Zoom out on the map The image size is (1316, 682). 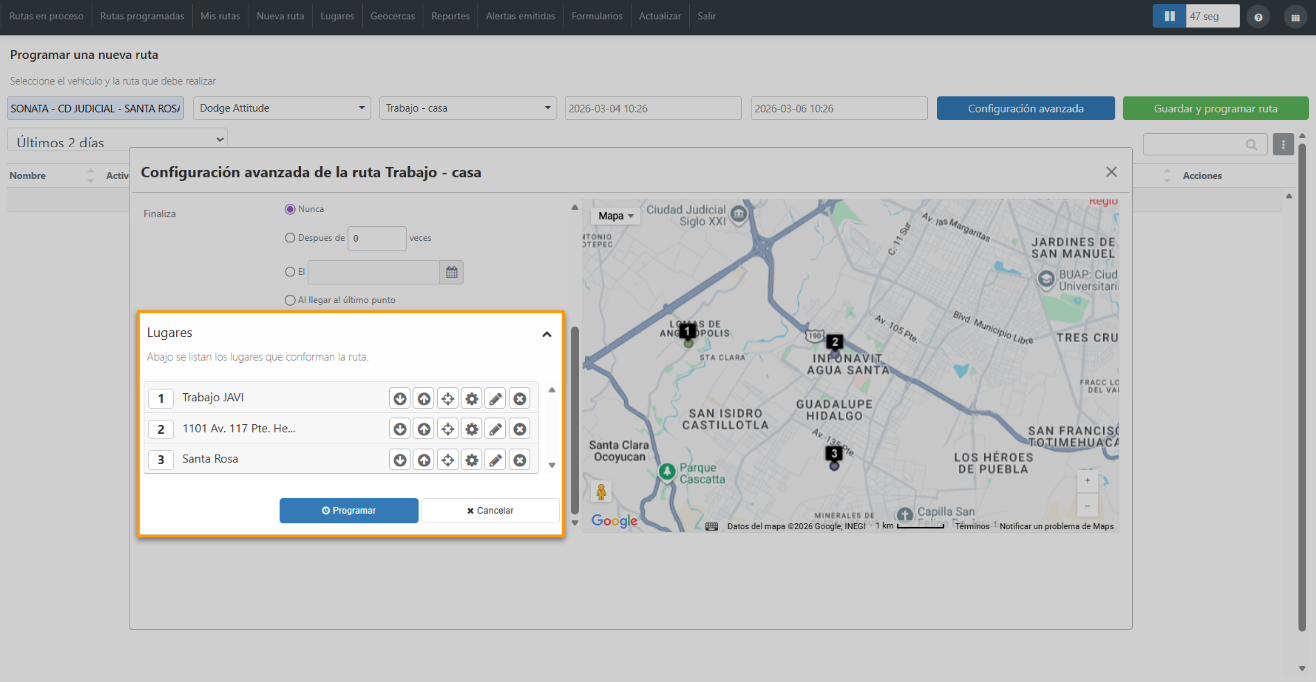coord(1088,504)
